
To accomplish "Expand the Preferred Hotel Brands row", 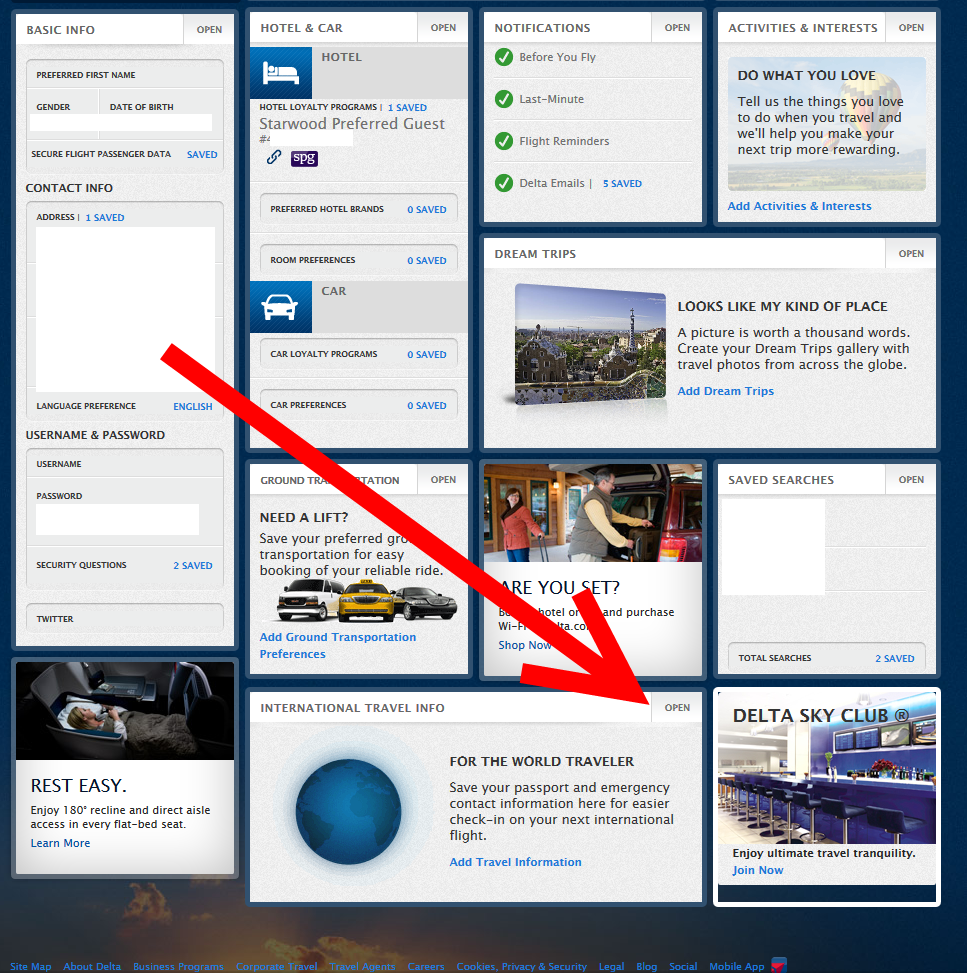I will pyautogui.click(x=358, y=210).
